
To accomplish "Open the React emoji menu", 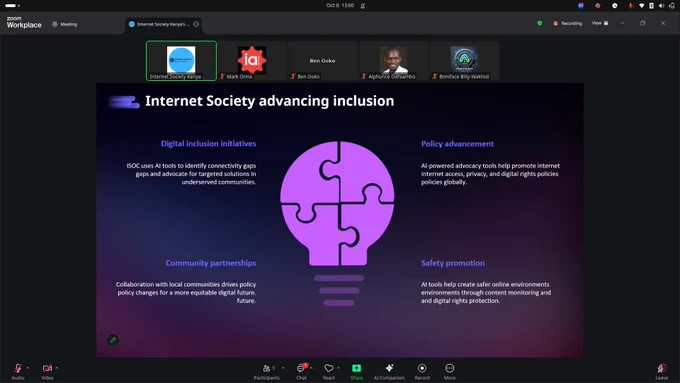I will pos(329,371).
